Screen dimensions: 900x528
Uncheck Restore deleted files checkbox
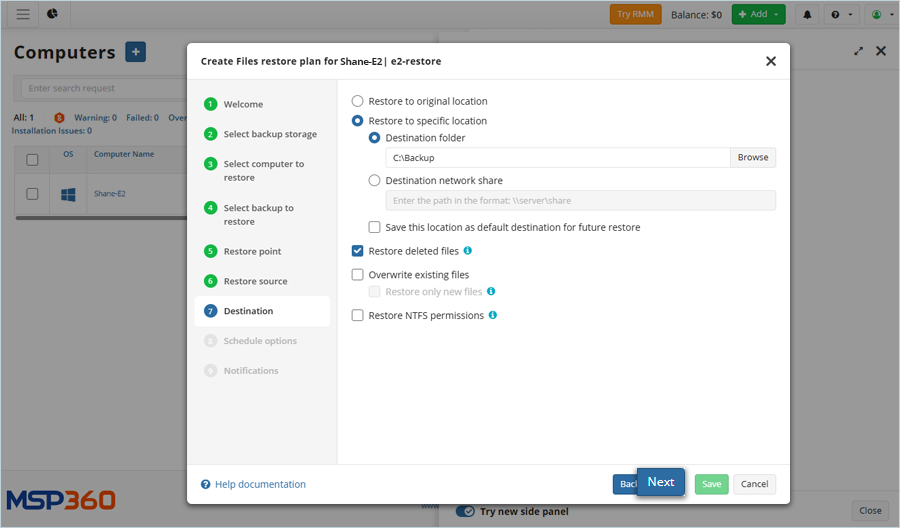tap(358, 251)
